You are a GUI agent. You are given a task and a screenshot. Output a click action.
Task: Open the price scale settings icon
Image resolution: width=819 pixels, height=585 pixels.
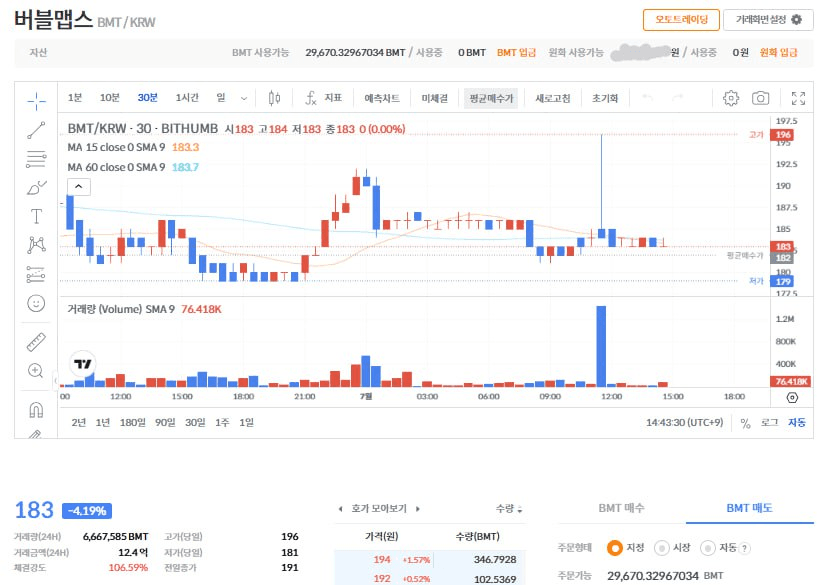[x=792, y=397]
